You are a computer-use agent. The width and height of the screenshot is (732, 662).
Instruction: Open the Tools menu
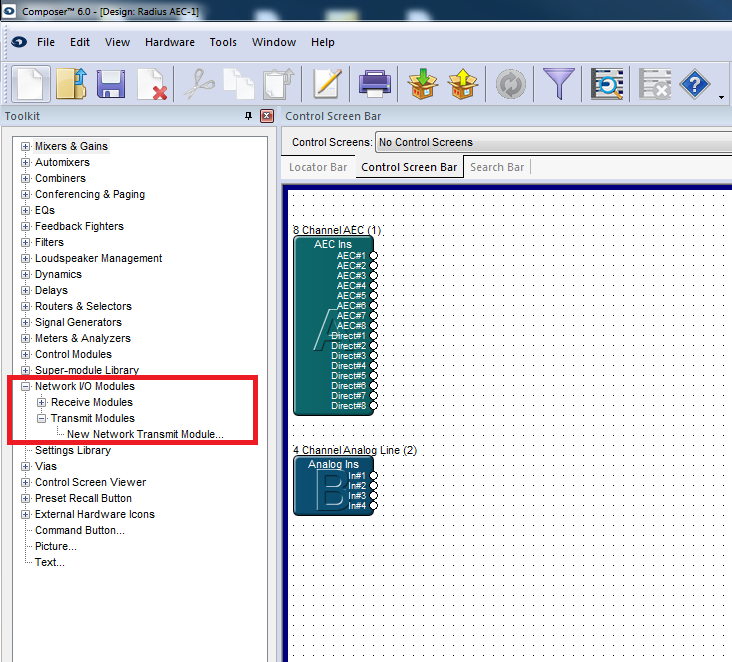coord(223,42)
